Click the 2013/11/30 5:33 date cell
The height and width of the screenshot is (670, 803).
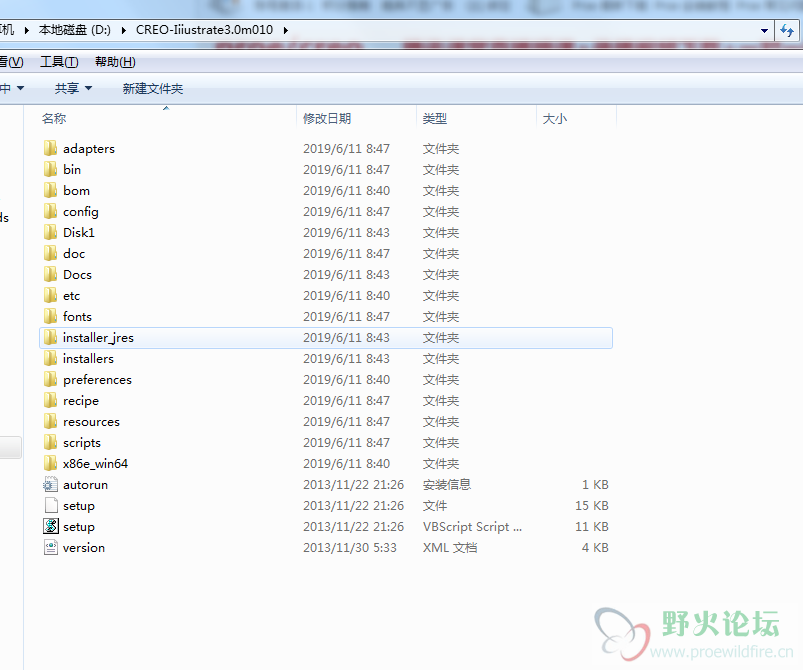(x=350, y=548)
